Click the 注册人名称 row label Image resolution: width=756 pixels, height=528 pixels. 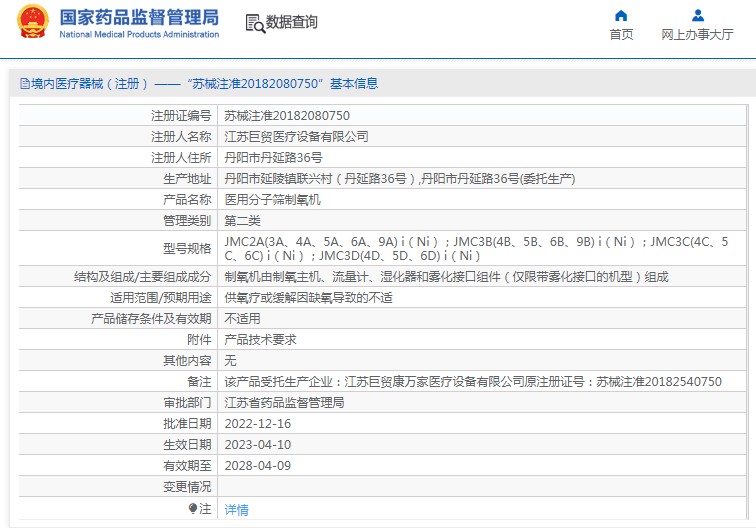tap(181, 137)
